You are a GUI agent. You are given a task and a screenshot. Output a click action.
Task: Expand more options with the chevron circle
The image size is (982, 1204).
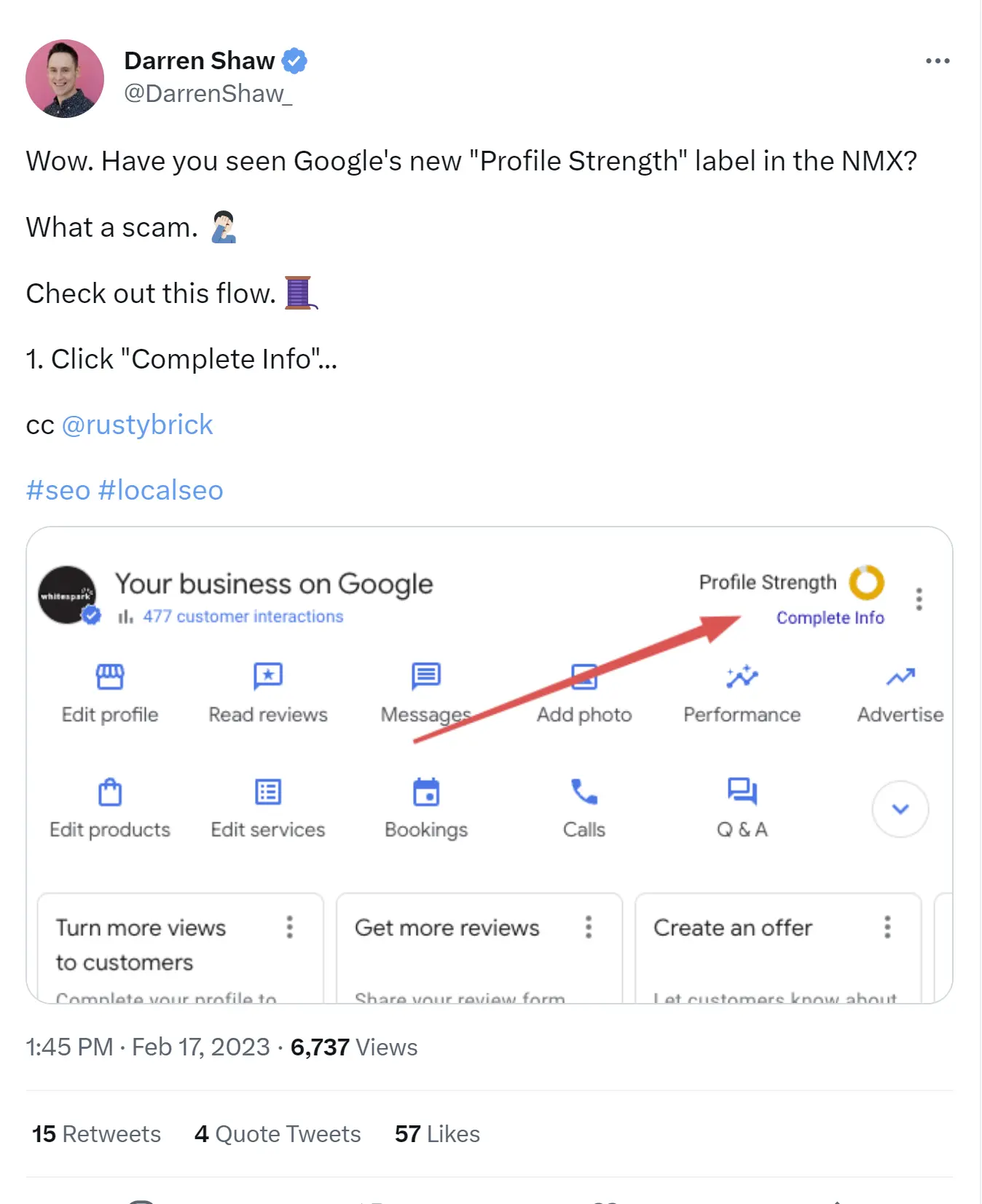point(900,808)
